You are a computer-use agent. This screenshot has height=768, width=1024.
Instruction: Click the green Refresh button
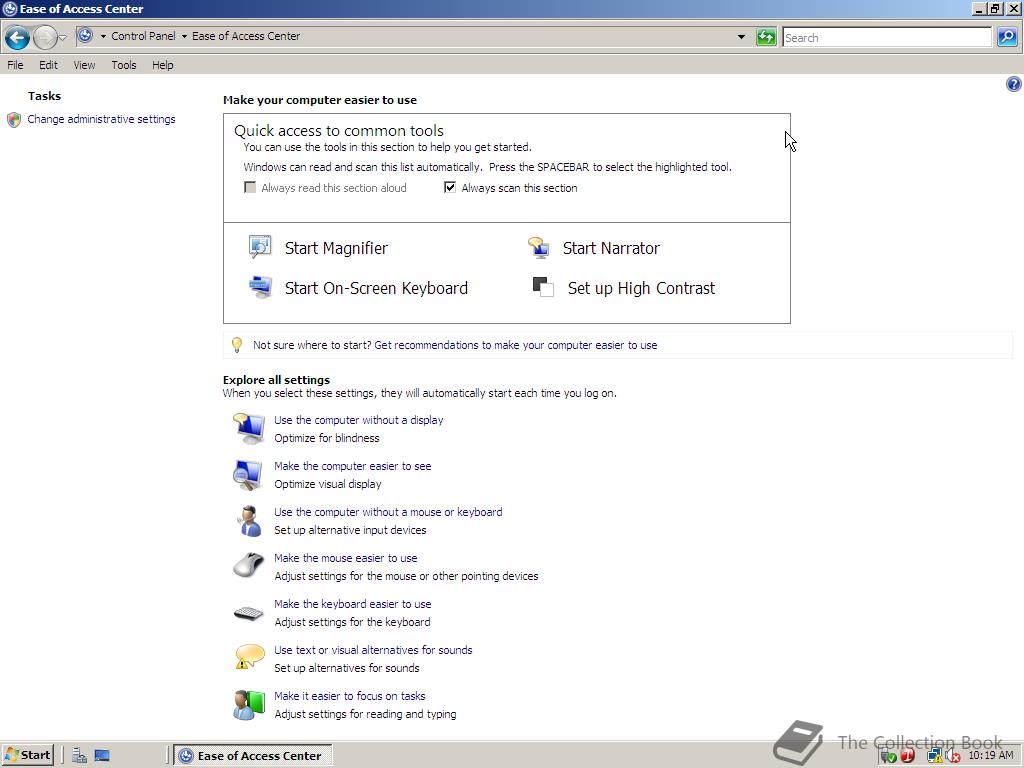click(765, 37)
